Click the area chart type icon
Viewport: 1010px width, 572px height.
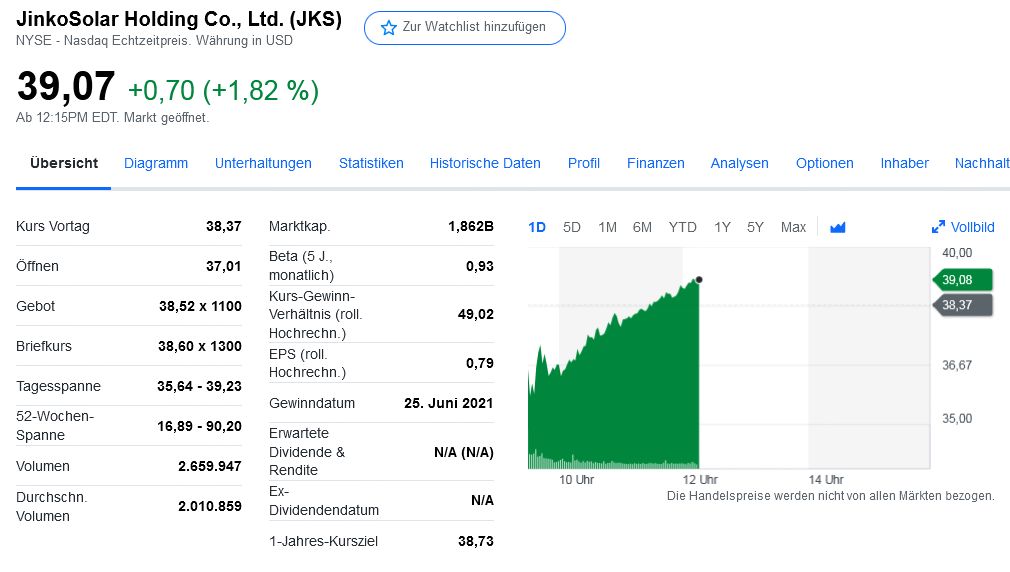tap(838, 227)
